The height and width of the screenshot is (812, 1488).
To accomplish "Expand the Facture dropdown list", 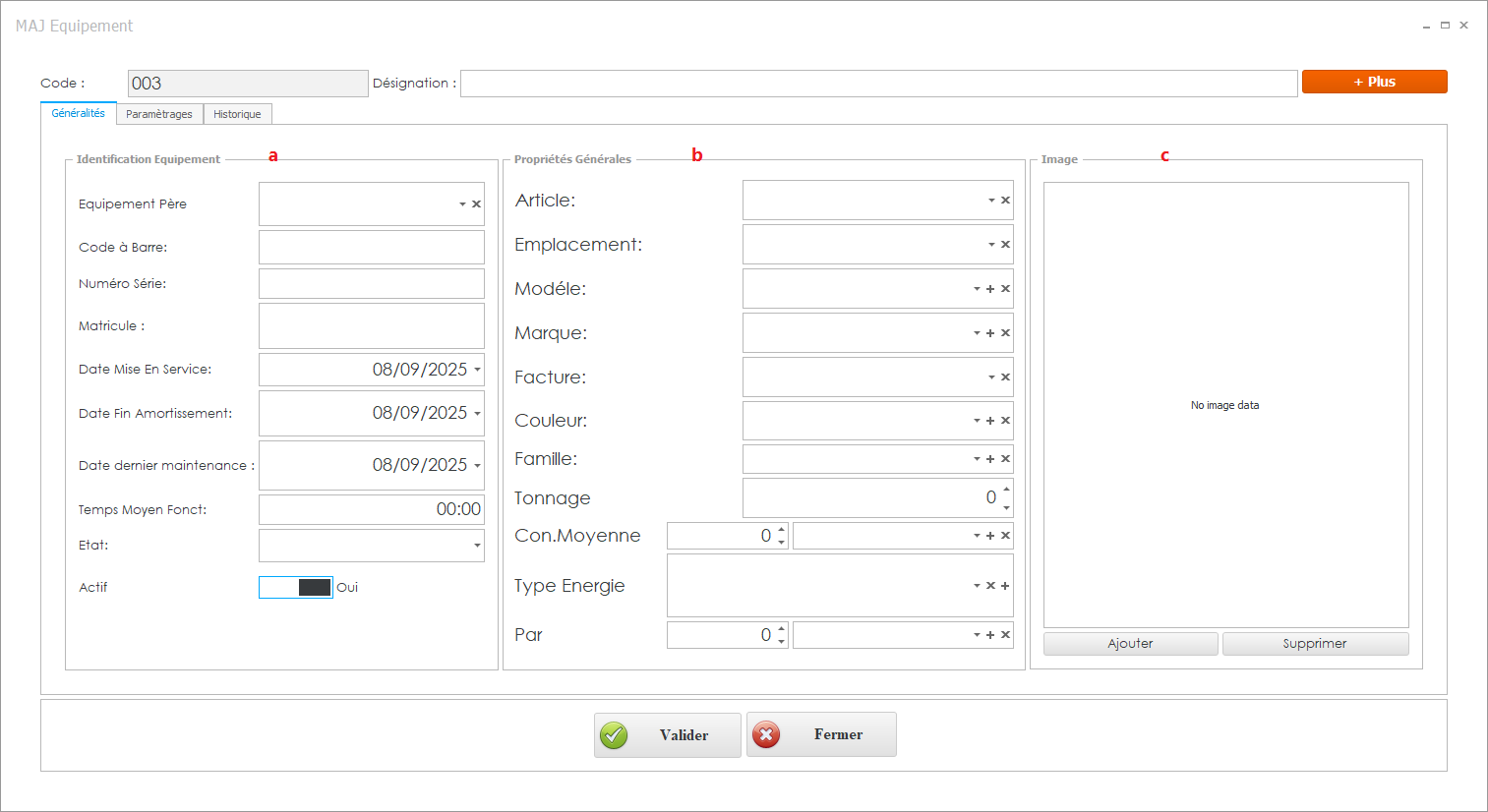I will (991, 377).
